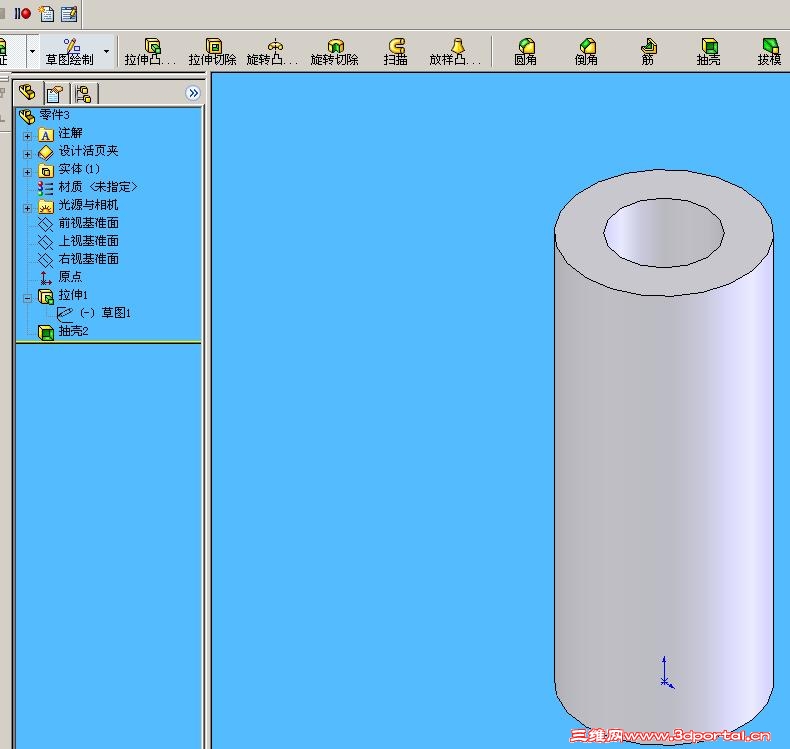The image size is (790, 749).
Task: Select the 扫描 sweep tool
Action: pos(396,52)
